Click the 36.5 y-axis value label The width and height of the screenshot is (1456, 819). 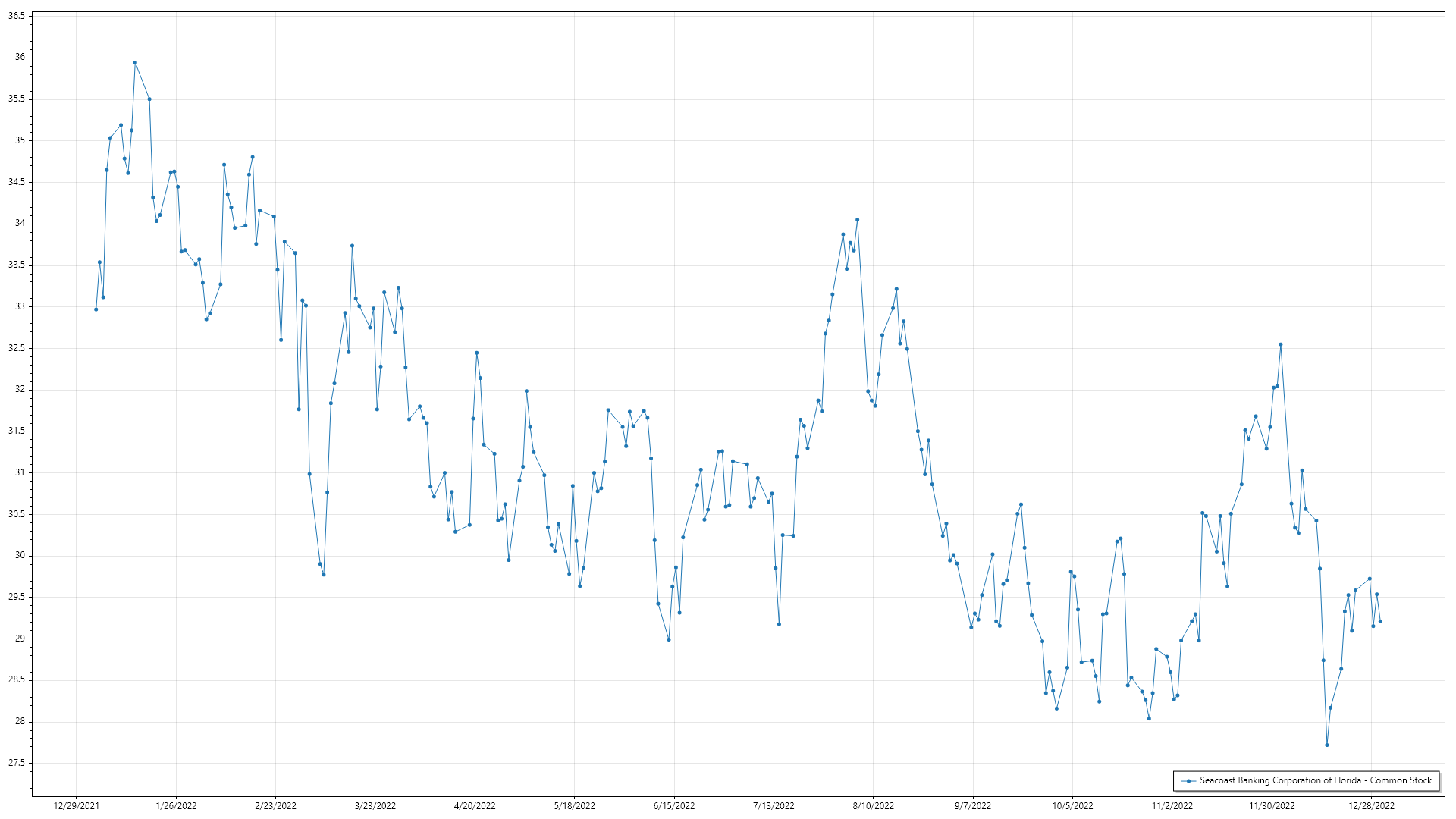pyautogui.click(x=17, y=16)
